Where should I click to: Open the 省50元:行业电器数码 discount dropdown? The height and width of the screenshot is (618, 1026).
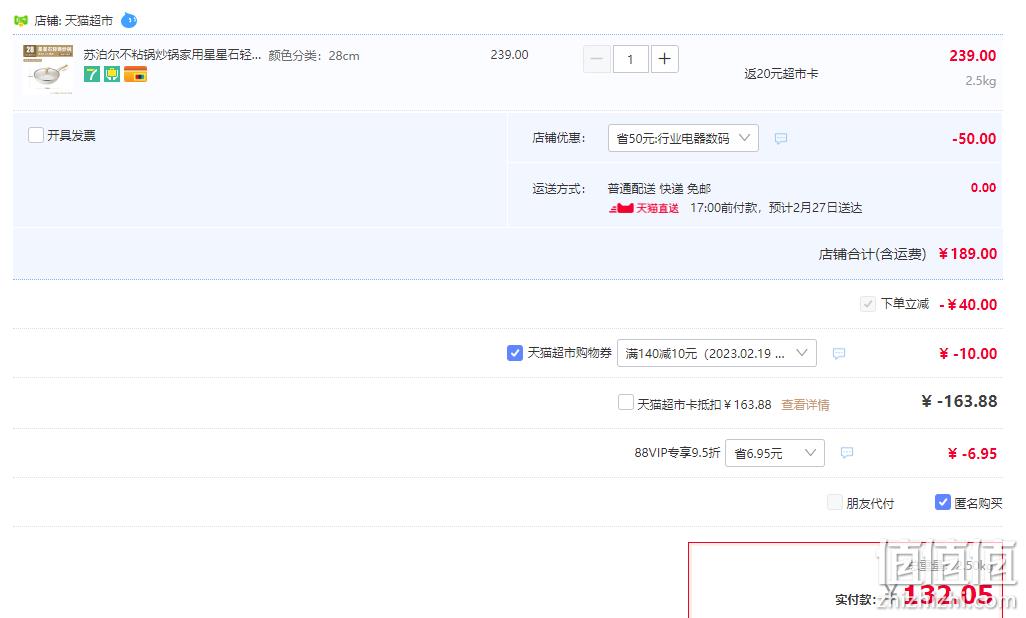[x=683, y=138]
